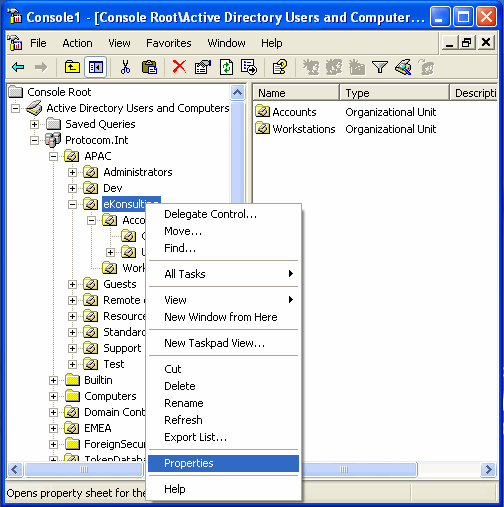The image size is (504, 507).
Task: Select the Support OU in tree
Action: point(122,348)
